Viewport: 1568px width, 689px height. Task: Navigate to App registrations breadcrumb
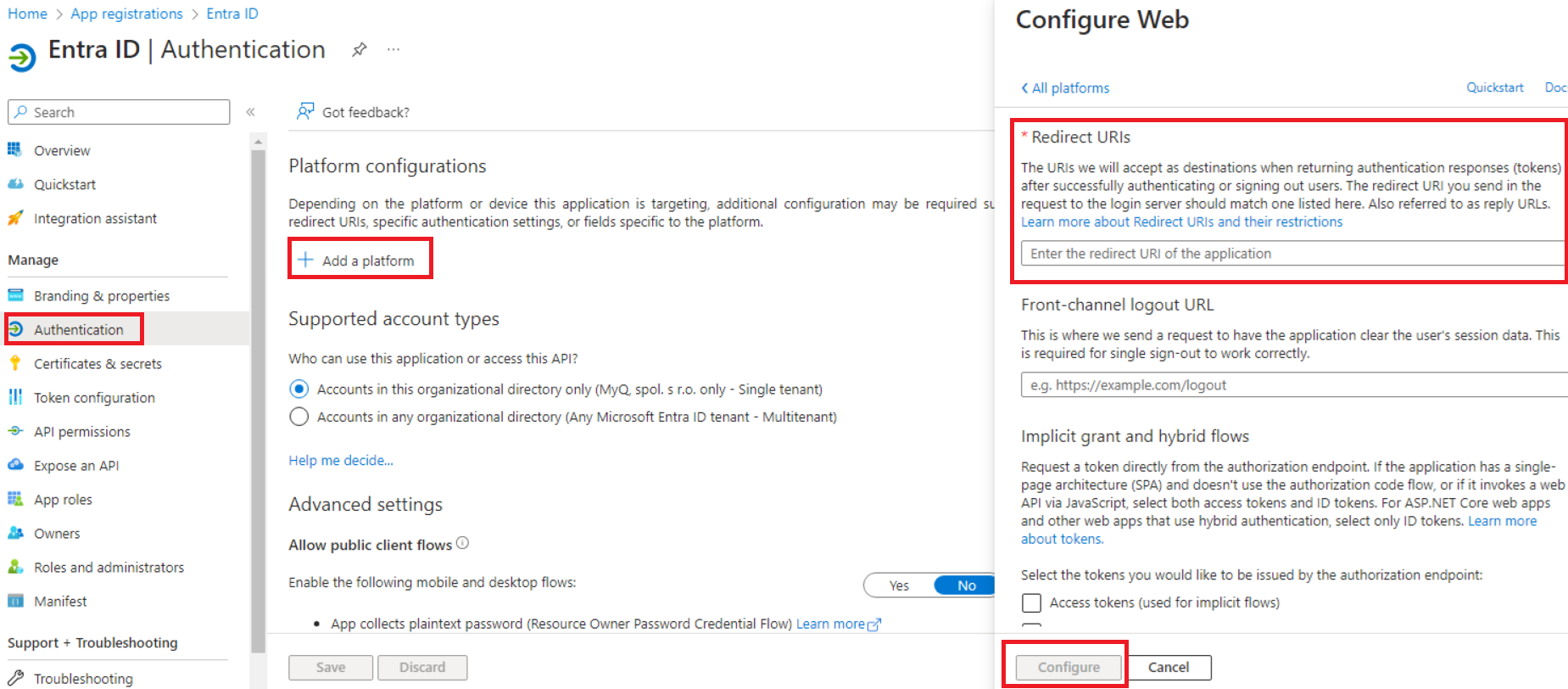point(126,13)
